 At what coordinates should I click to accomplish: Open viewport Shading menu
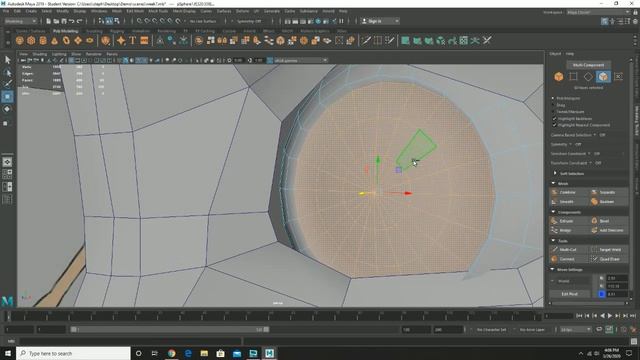[x=40, y=54]
